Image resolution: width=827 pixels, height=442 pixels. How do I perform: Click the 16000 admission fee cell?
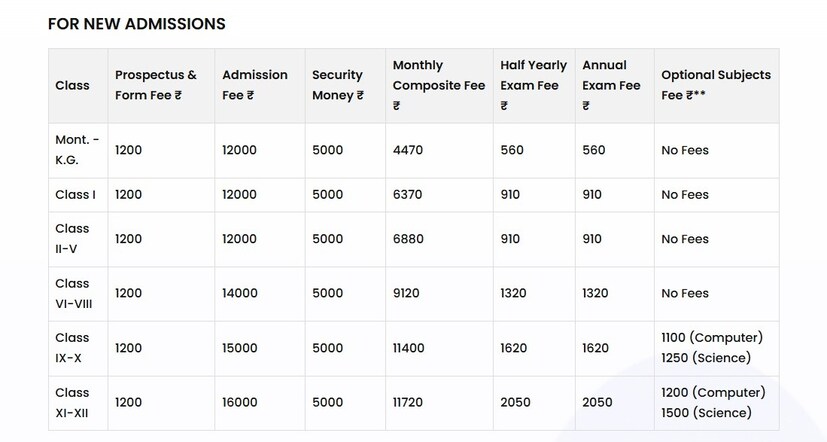[239, 403]
